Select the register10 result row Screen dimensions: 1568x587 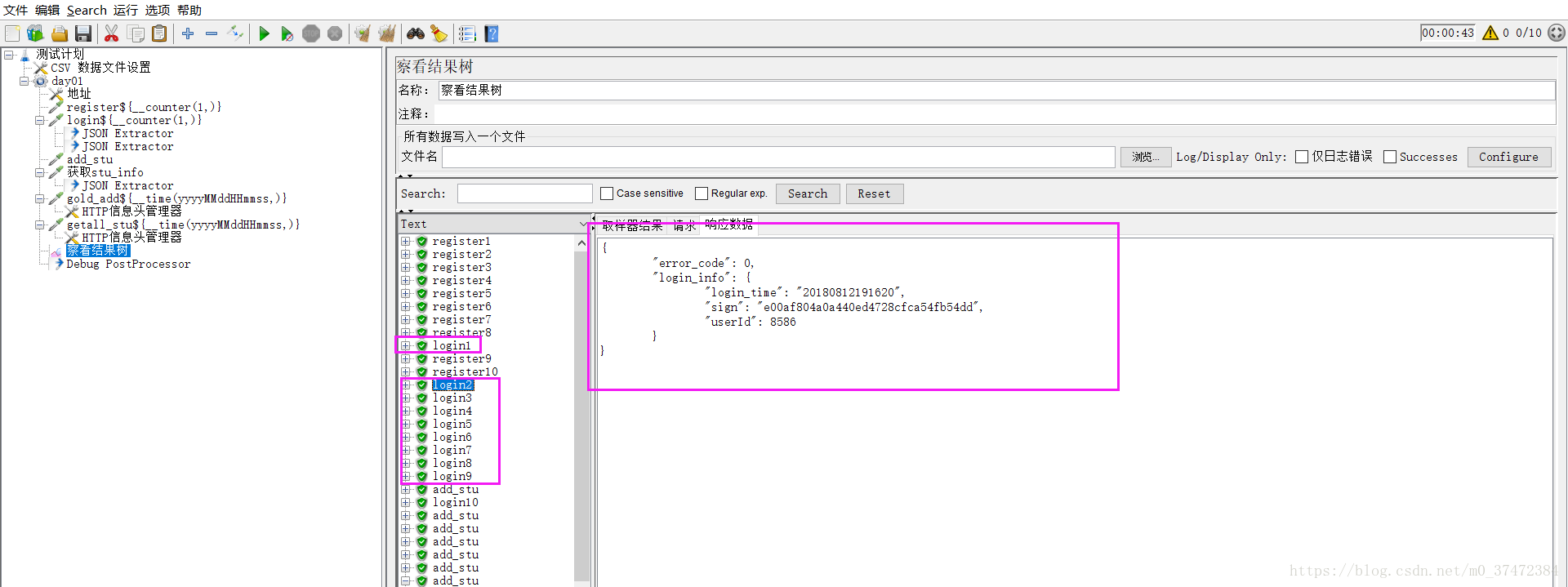tap(465, 371)
